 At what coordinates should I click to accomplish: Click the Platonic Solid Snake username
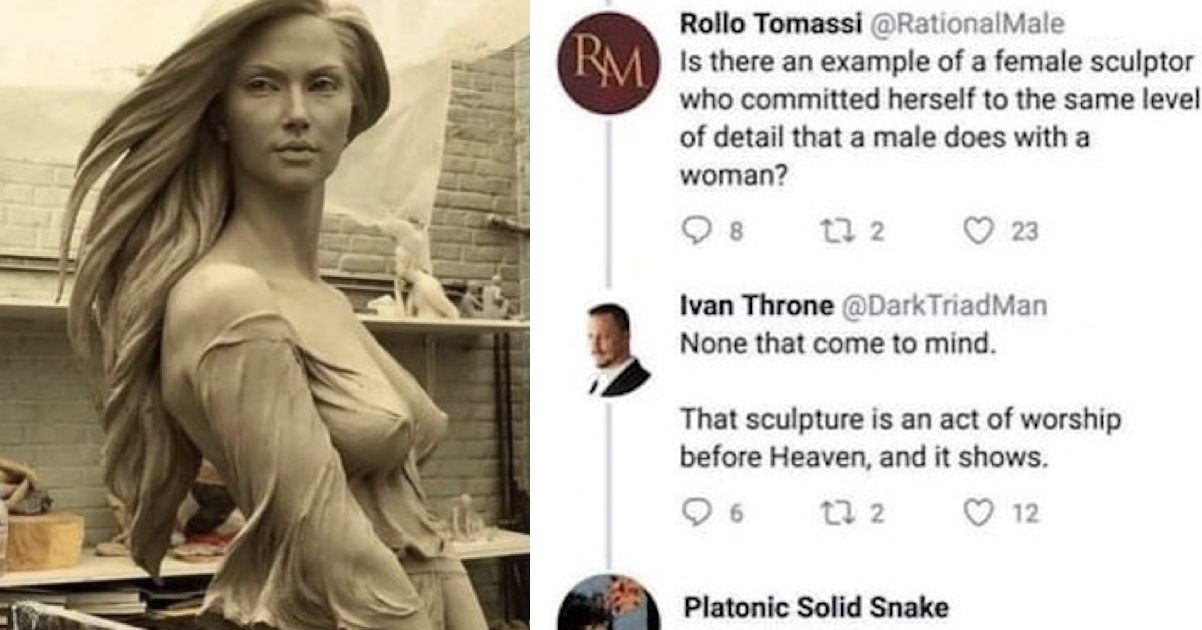point(816,607)
